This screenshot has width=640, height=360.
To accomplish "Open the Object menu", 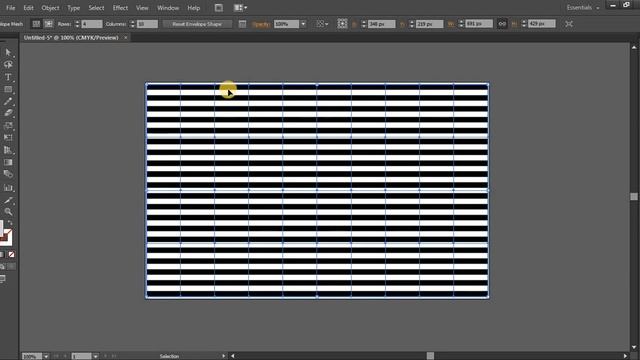I will 50,8.
